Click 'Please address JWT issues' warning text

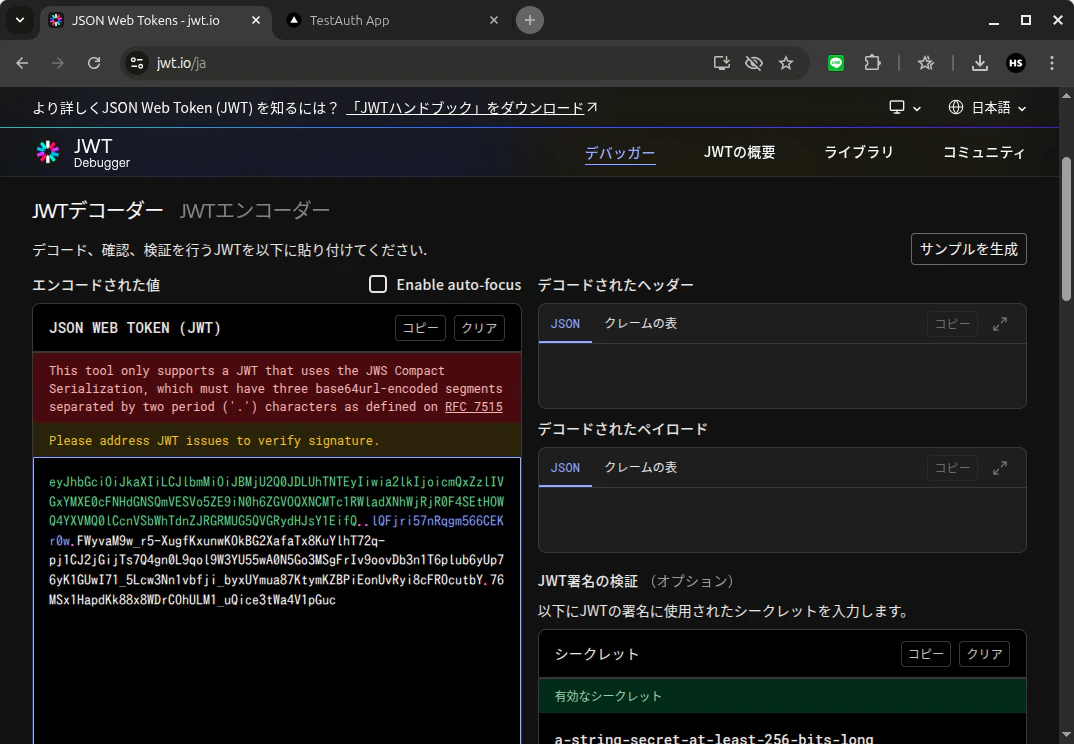[x=214, y=441]
